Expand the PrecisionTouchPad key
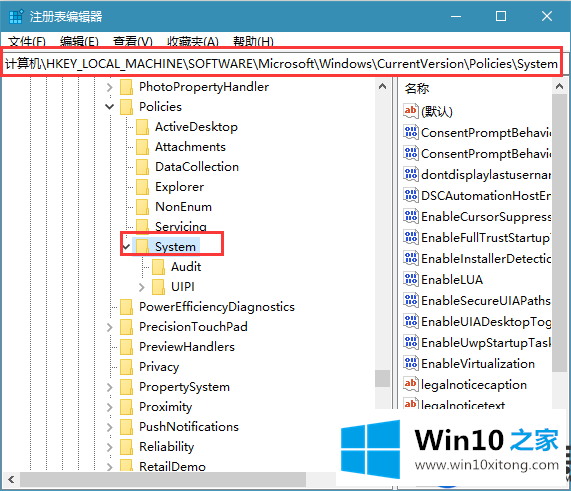Screen dimensions: 571x491 coord(109,327)
